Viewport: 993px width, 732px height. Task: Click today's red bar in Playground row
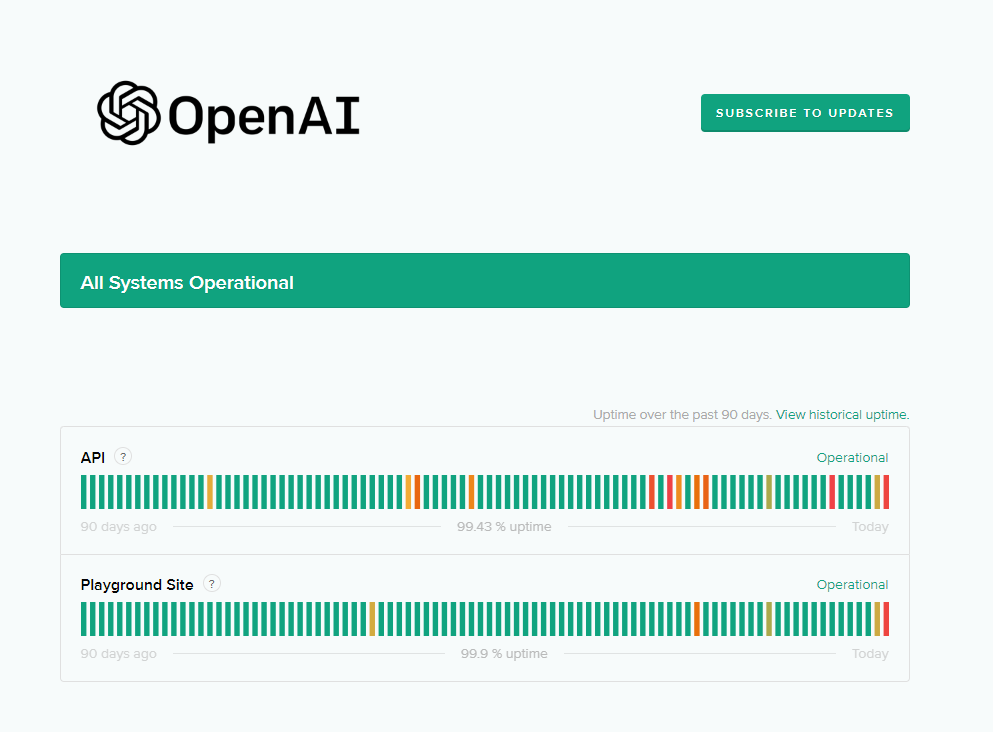click(886, 619)
